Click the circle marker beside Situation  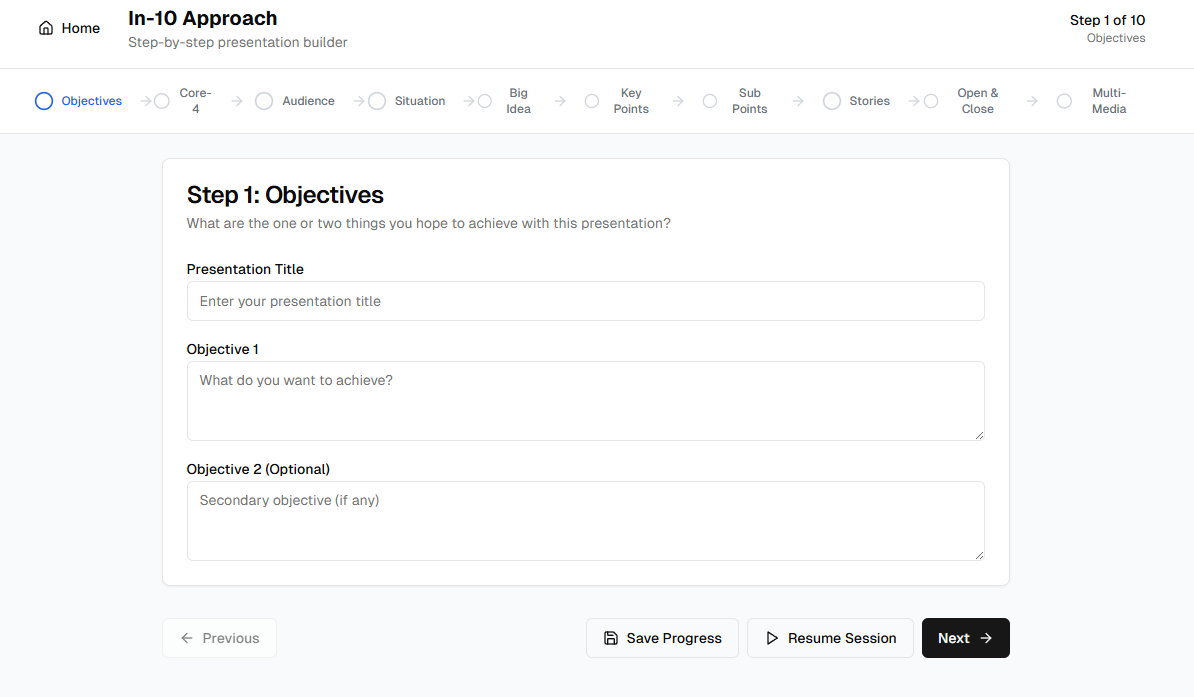coord(377,101)
